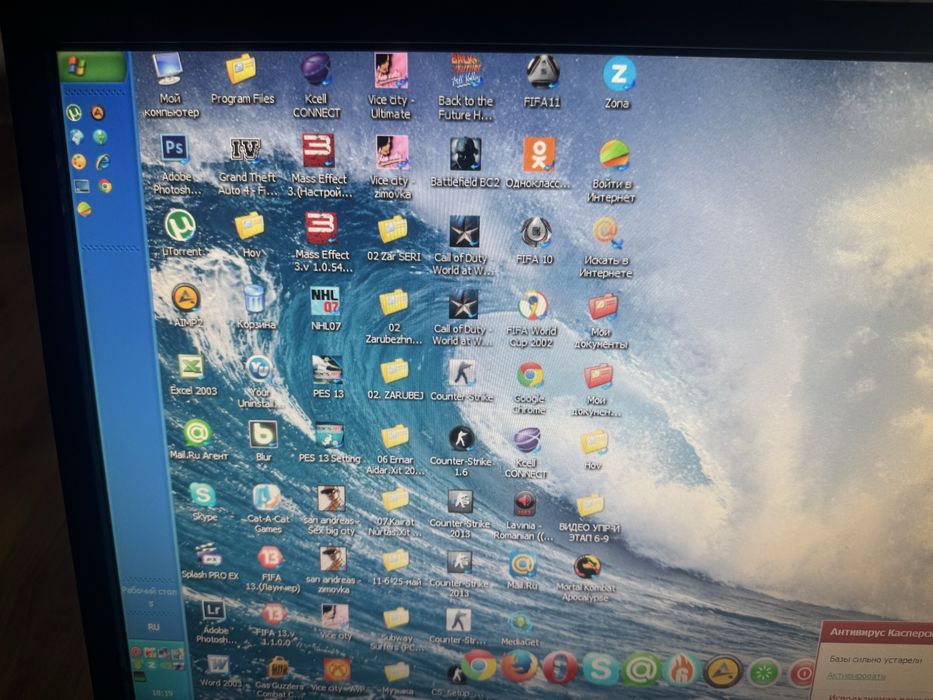933x700 pixels.
Task: Launch NHL 07 desktop shortcut
Action: pos(325,308)
